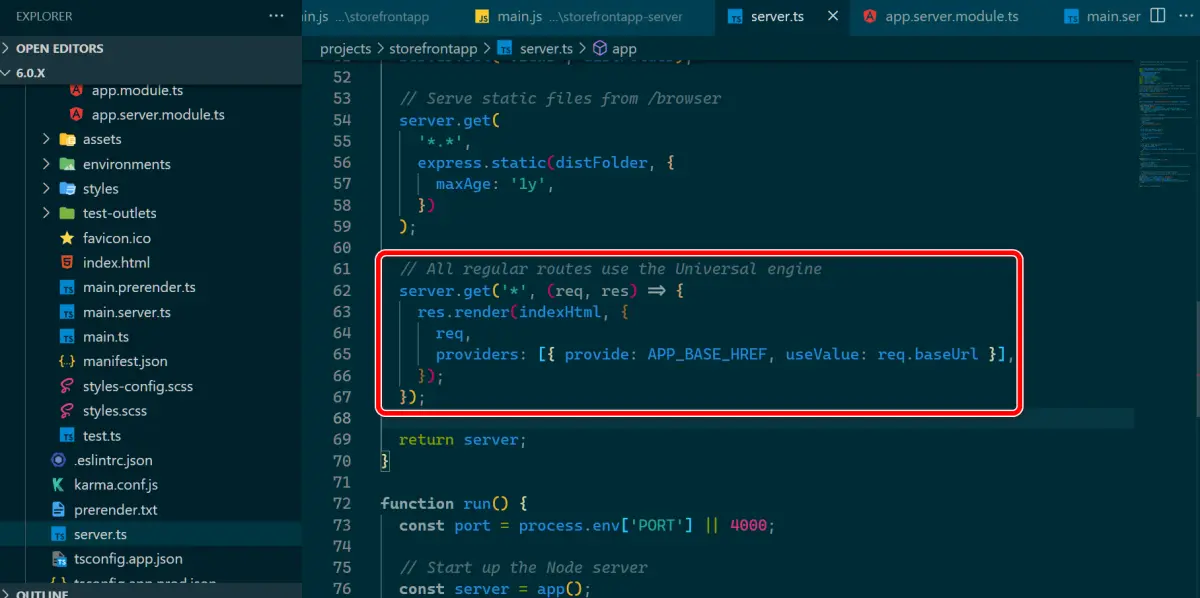Click the Angular icon beside app.module.ts
The height and width of the screenshot is (598, 1200).
pos(76,90)
